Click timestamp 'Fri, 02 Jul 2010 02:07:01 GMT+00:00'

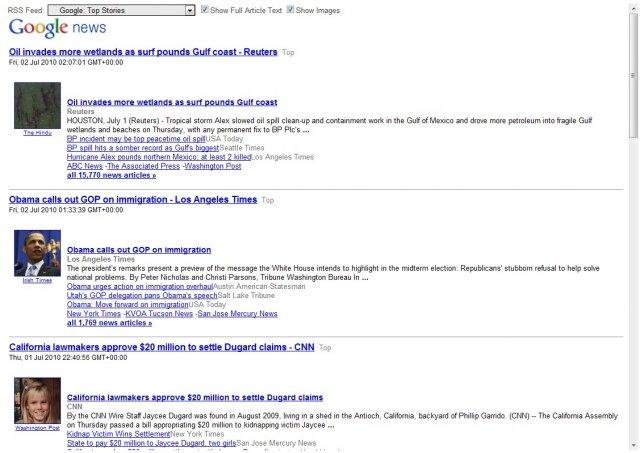66,62
